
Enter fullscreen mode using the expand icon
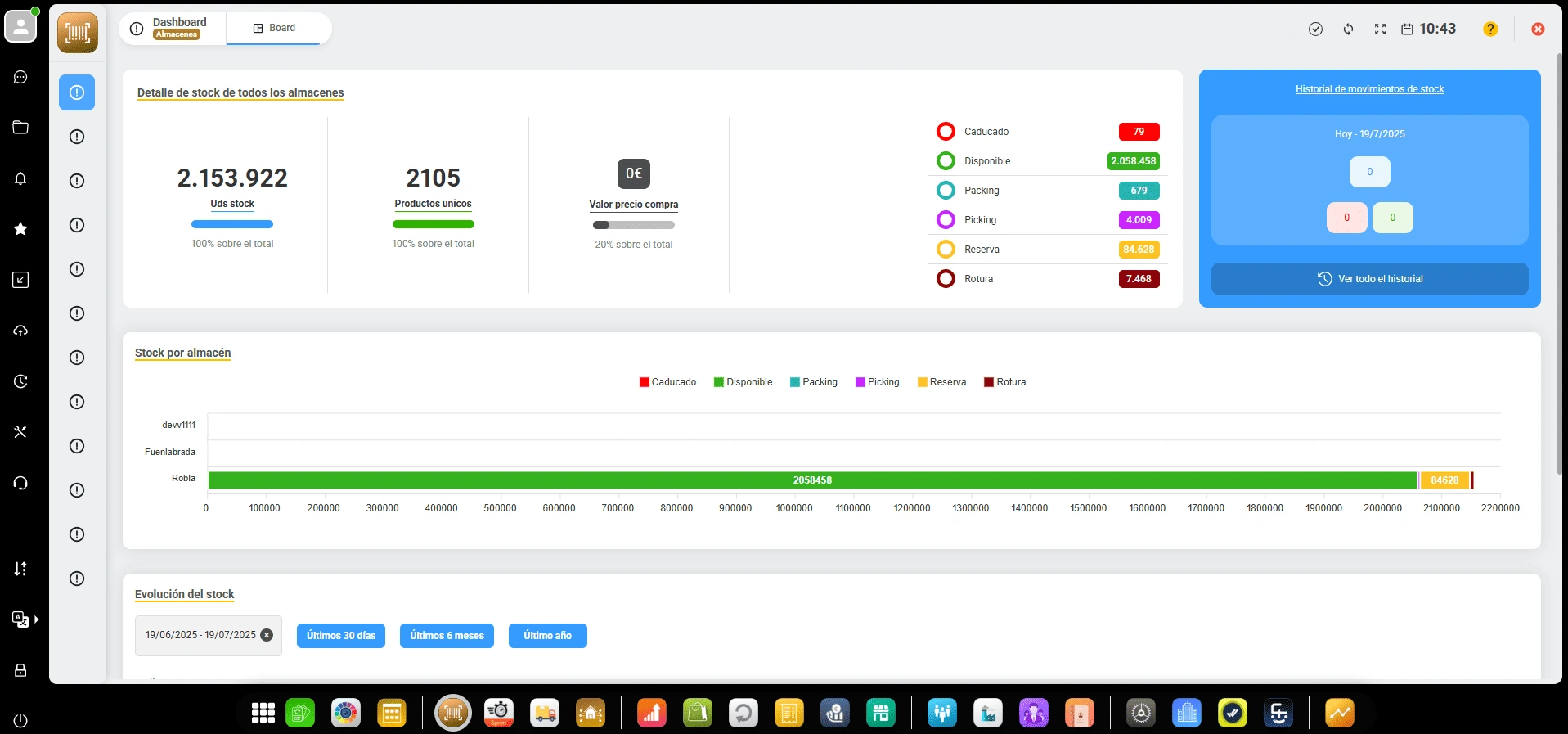[x=1380, y=29]
